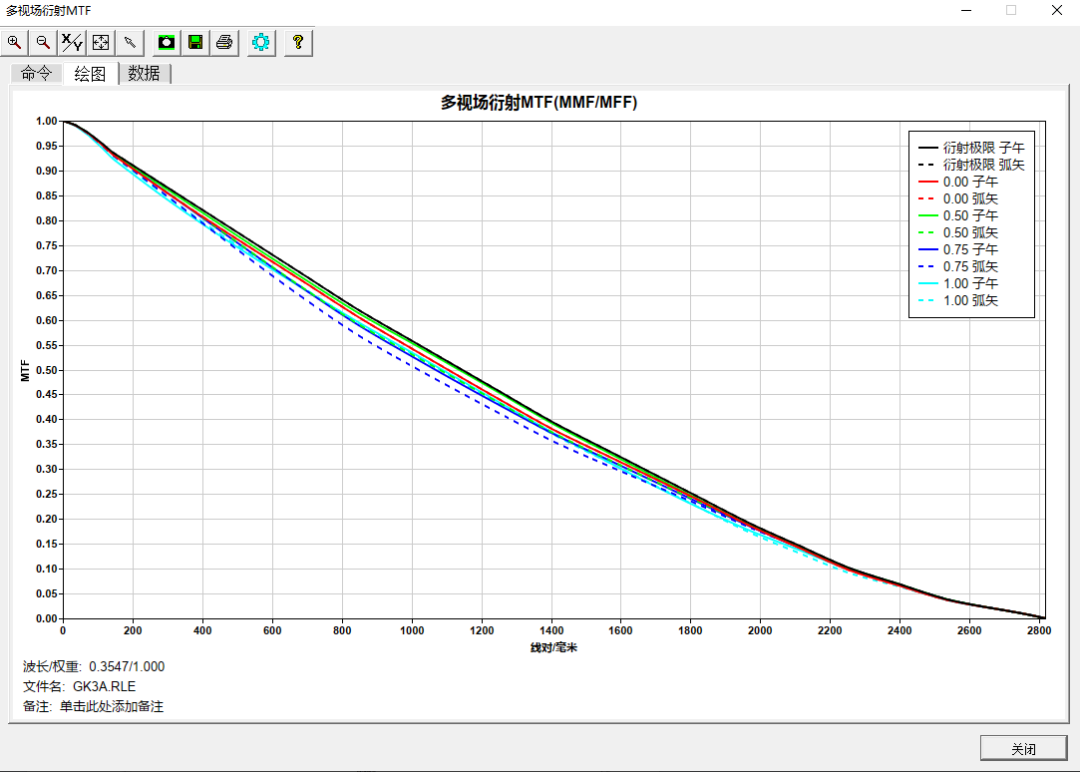This screenshot has height=772, width=1080.
Task: Click legend entry 1.00 弧矢
Action: click(x=958, y=300)
